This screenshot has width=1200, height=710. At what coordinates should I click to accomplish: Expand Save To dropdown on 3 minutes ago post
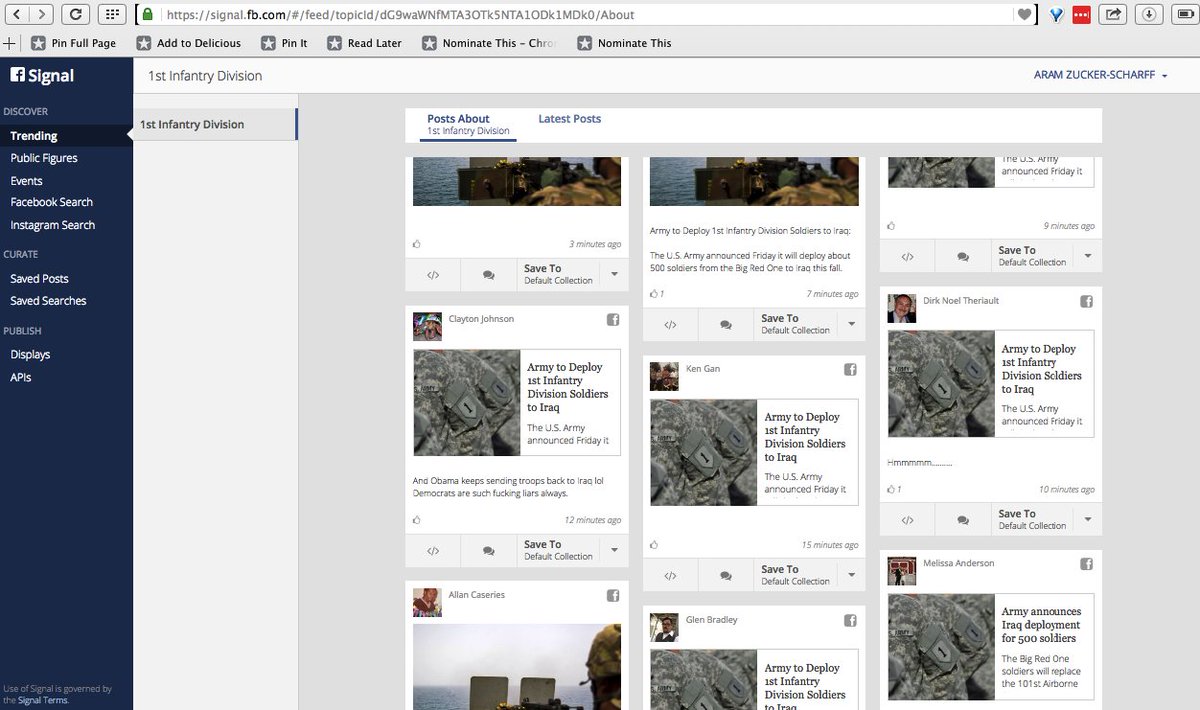[x=614, y=275]
